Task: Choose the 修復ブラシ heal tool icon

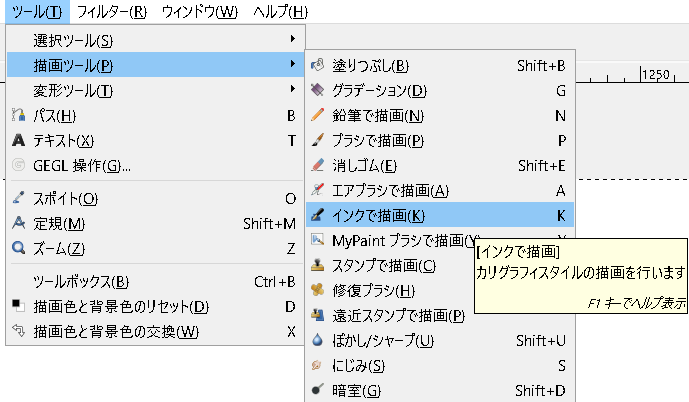Action: pyautogui.click(x=317, y=291)
